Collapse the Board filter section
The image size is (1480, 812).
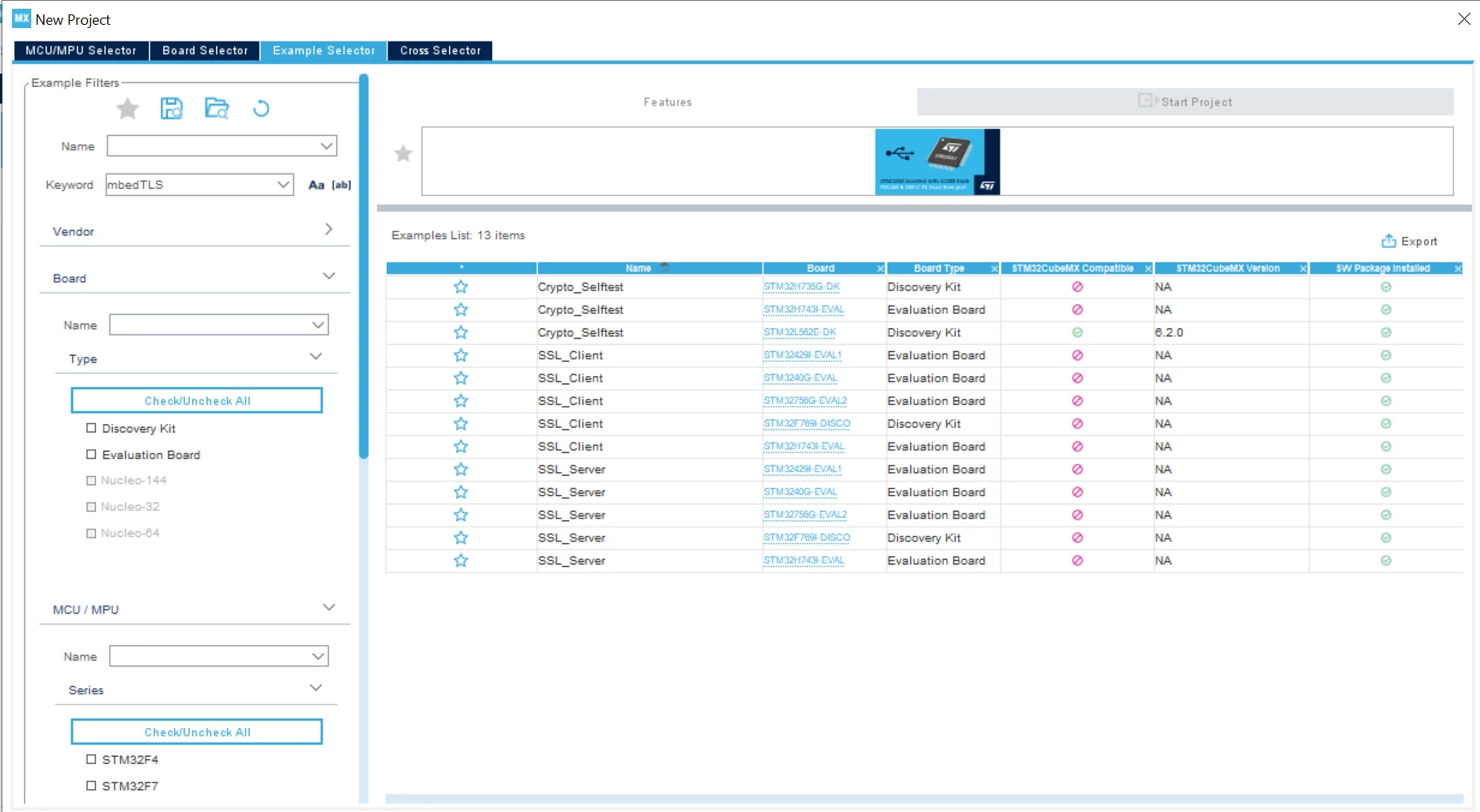[x=328, y=276]
